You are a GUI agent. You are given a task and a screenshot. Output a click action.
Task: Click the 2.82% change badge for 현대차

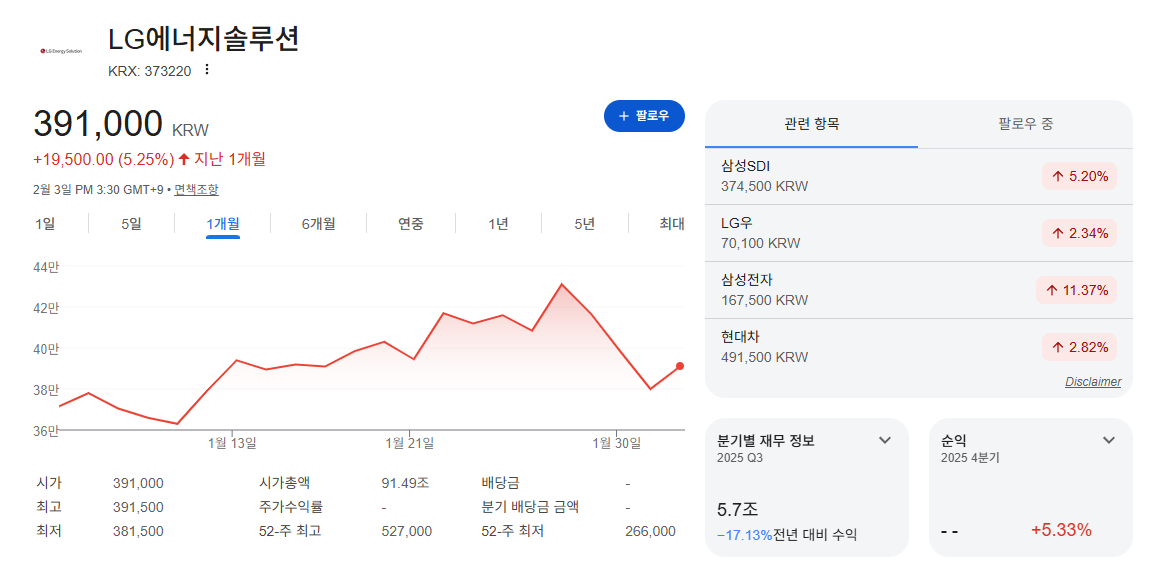click(x=1079, y=348)
